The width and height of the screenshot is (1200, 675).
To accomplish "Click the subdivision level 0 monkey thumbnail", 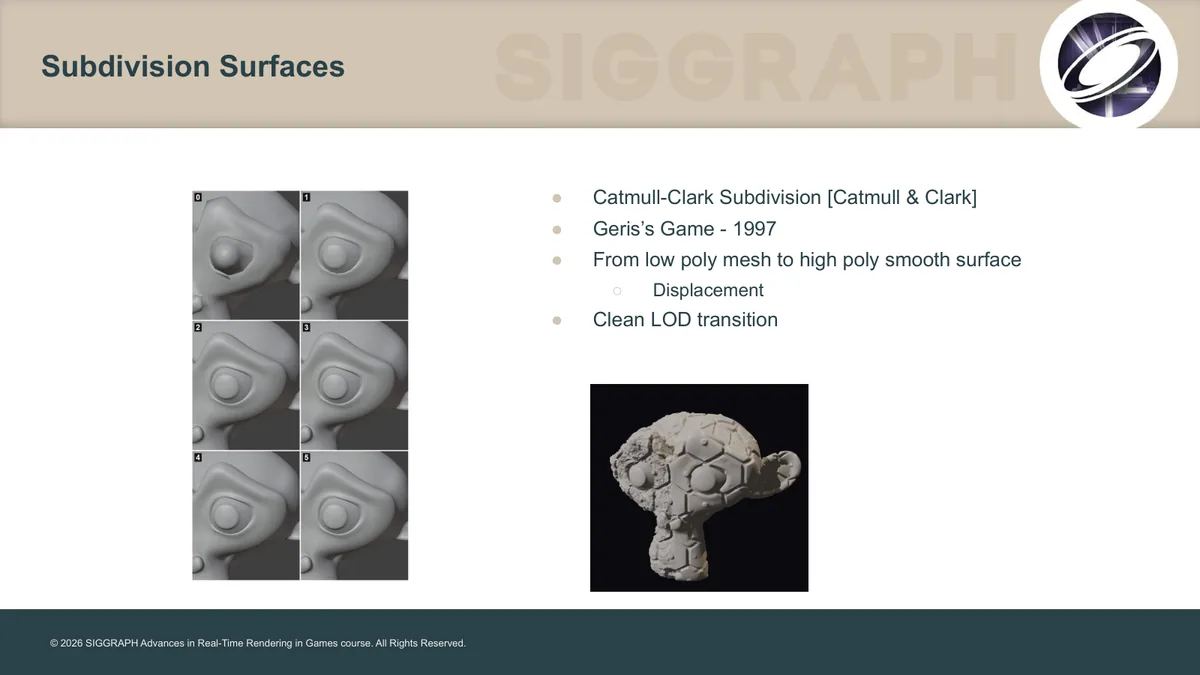I will [x=246, y=255].
